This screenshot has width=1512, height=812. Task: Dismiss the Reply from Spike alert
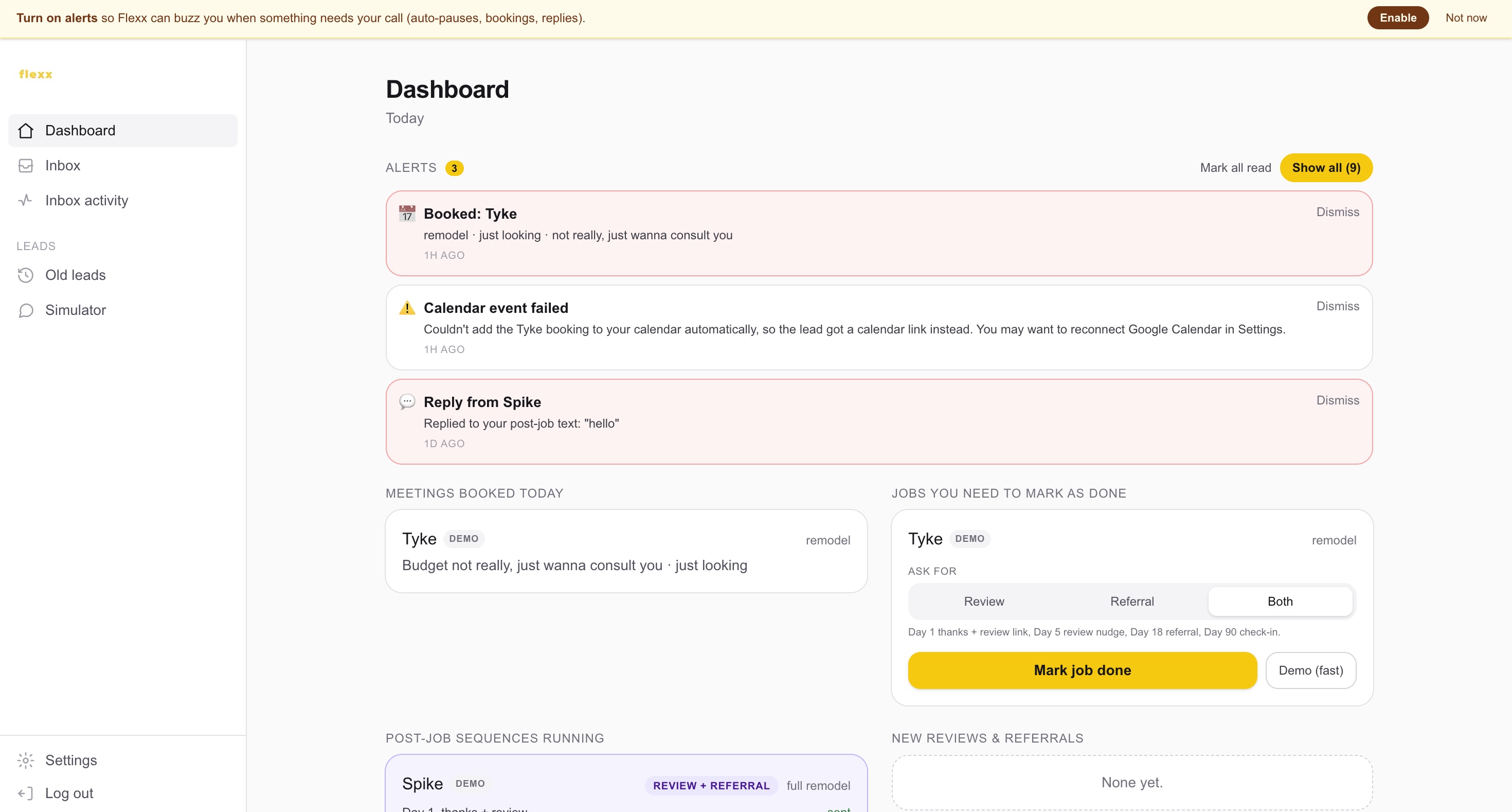(1338, 400)
